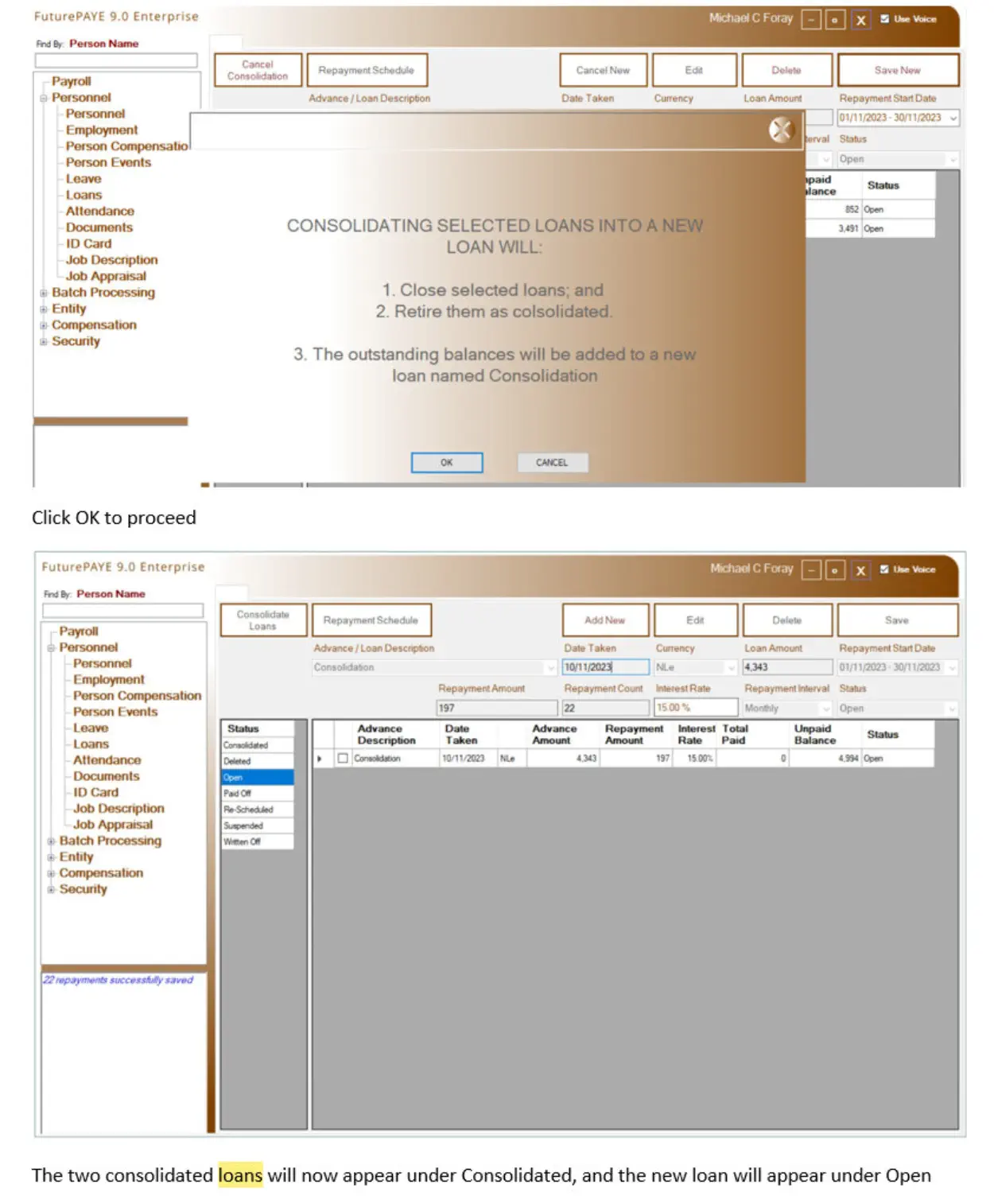
Task: Click Find By Person Name field in top screenshot
Action: [116, 60]
